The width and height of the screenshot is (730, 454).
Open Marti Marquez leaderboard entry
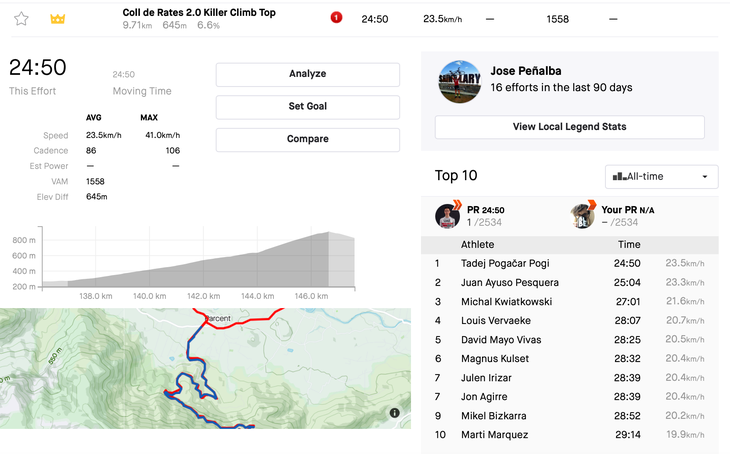(495, 435)
